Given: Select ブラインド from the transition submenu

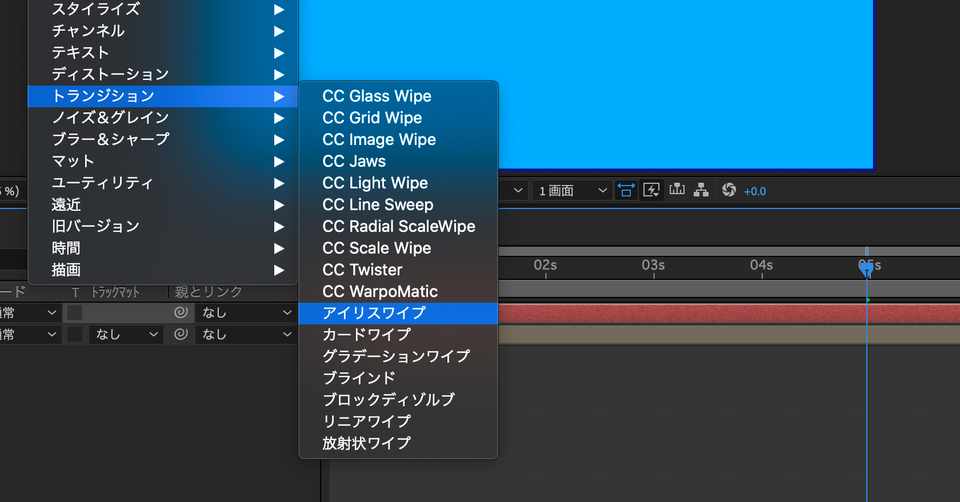Looking at the screenshot, I should tap(399, 378).
